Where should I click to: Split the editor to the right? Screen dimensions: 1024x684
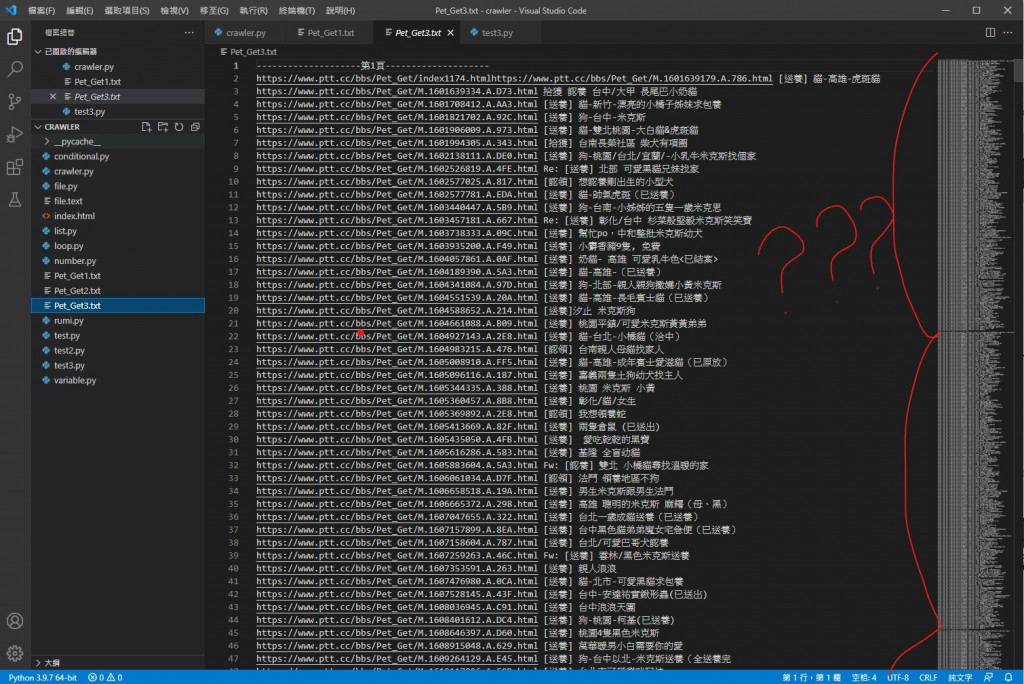point(990,33)
